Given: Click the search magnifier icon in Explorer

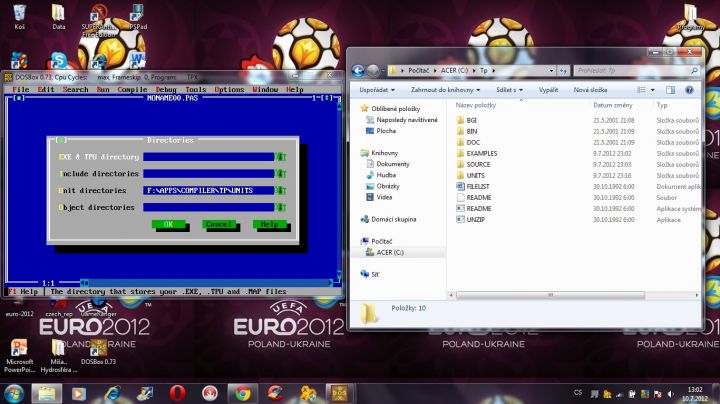Looking at the screenshot, I should click(x=694, y=71).
